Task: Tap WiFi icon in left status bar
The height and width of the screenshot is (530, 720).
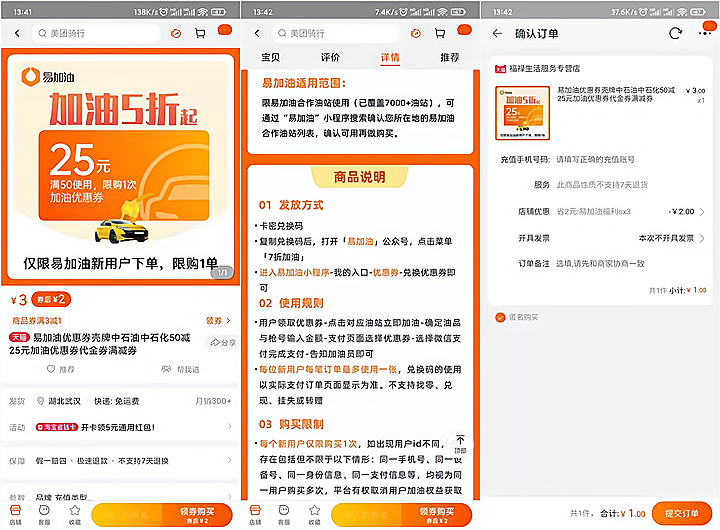Action: [x=202, y=12]
